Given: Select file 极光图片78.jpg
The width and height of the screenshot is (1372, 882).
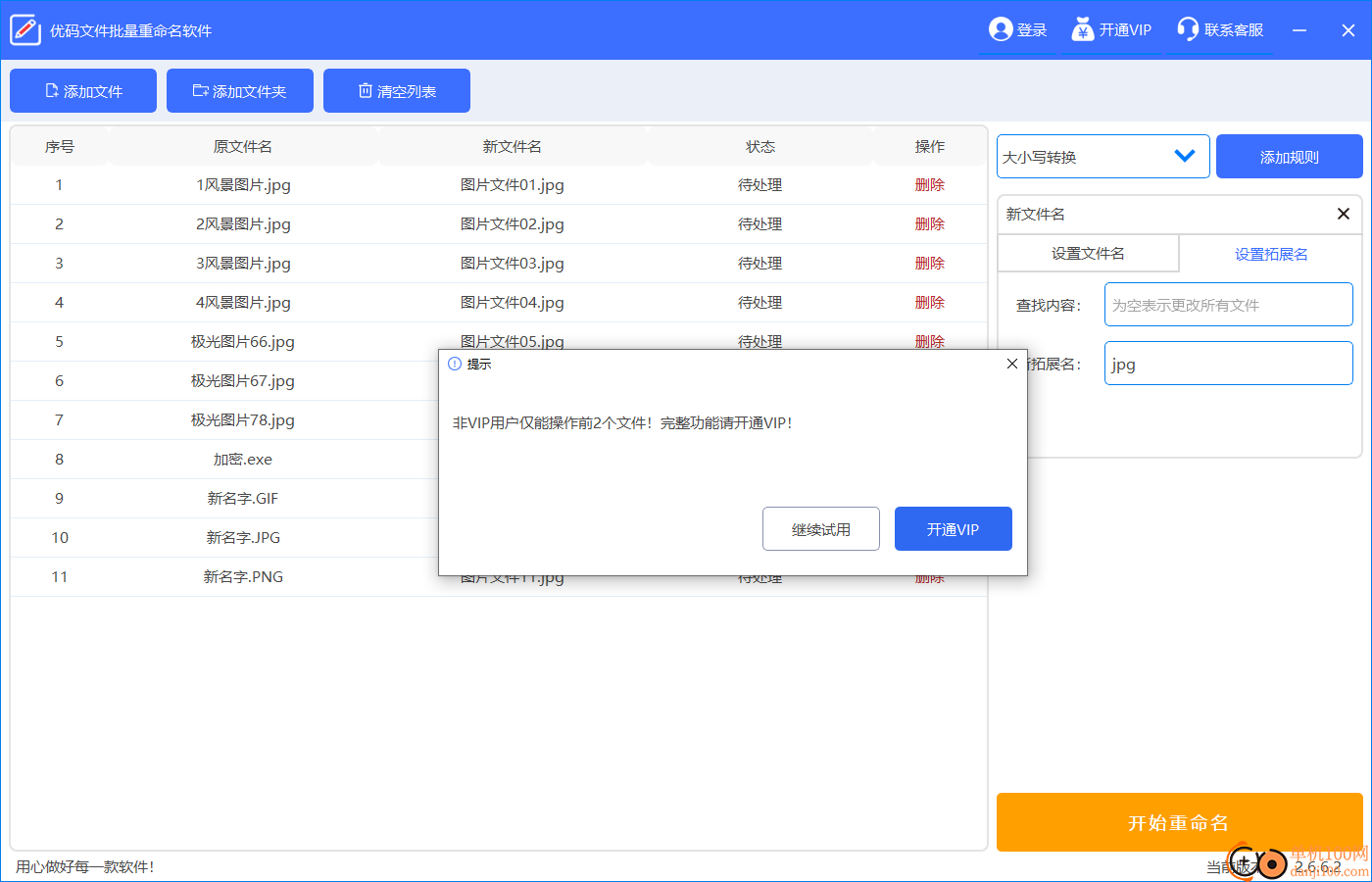Looking at the screenshot, I should 243,420.
